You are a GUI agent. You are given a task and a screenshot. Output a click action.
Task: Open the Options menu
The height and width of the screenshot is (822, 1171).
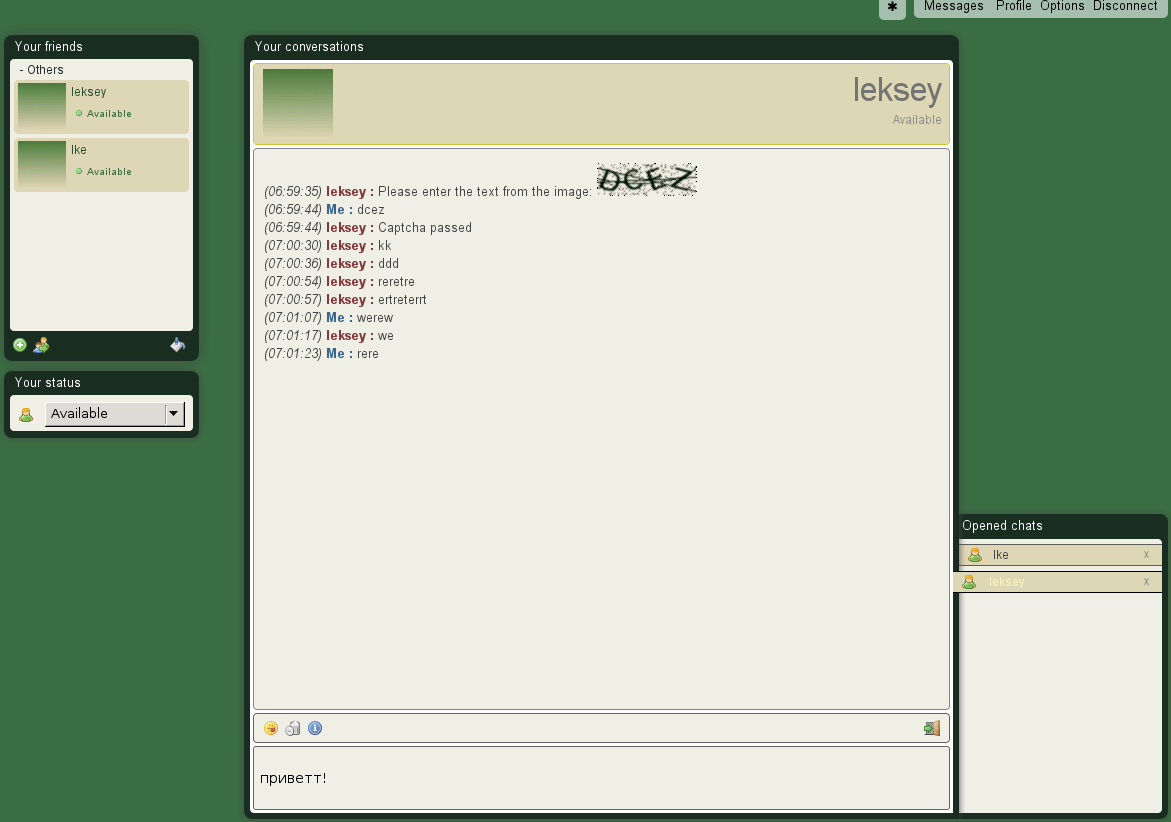click(x=1062, y=6)
